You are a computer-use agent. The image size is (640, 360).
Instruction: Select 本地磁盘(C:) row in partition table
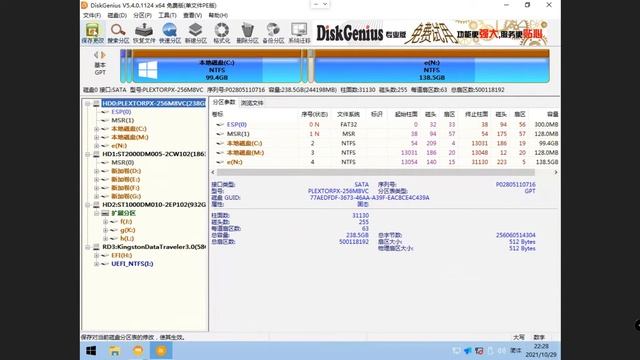pyautogui.click(x=384, y=143)
